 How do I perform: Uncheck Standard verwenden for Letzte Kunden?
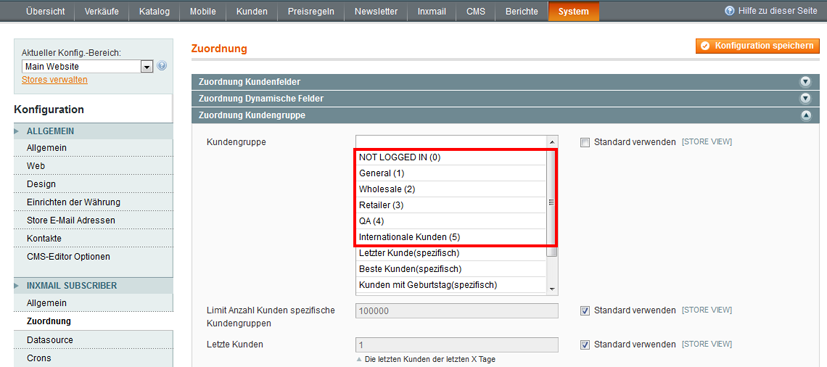[584, 345]
